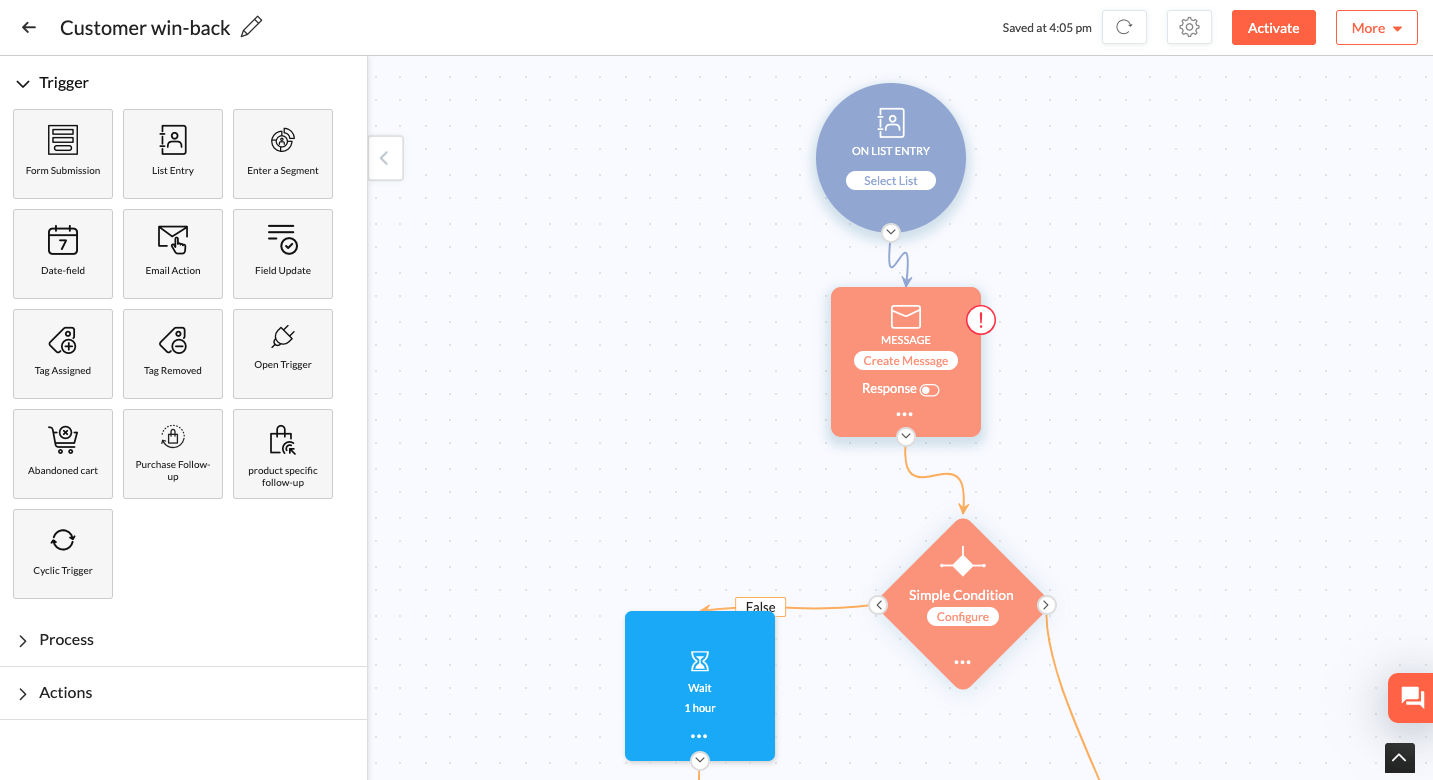
Task: Click the On List Entry node icon
Action: pyautogui.click(x=891, y=123)
